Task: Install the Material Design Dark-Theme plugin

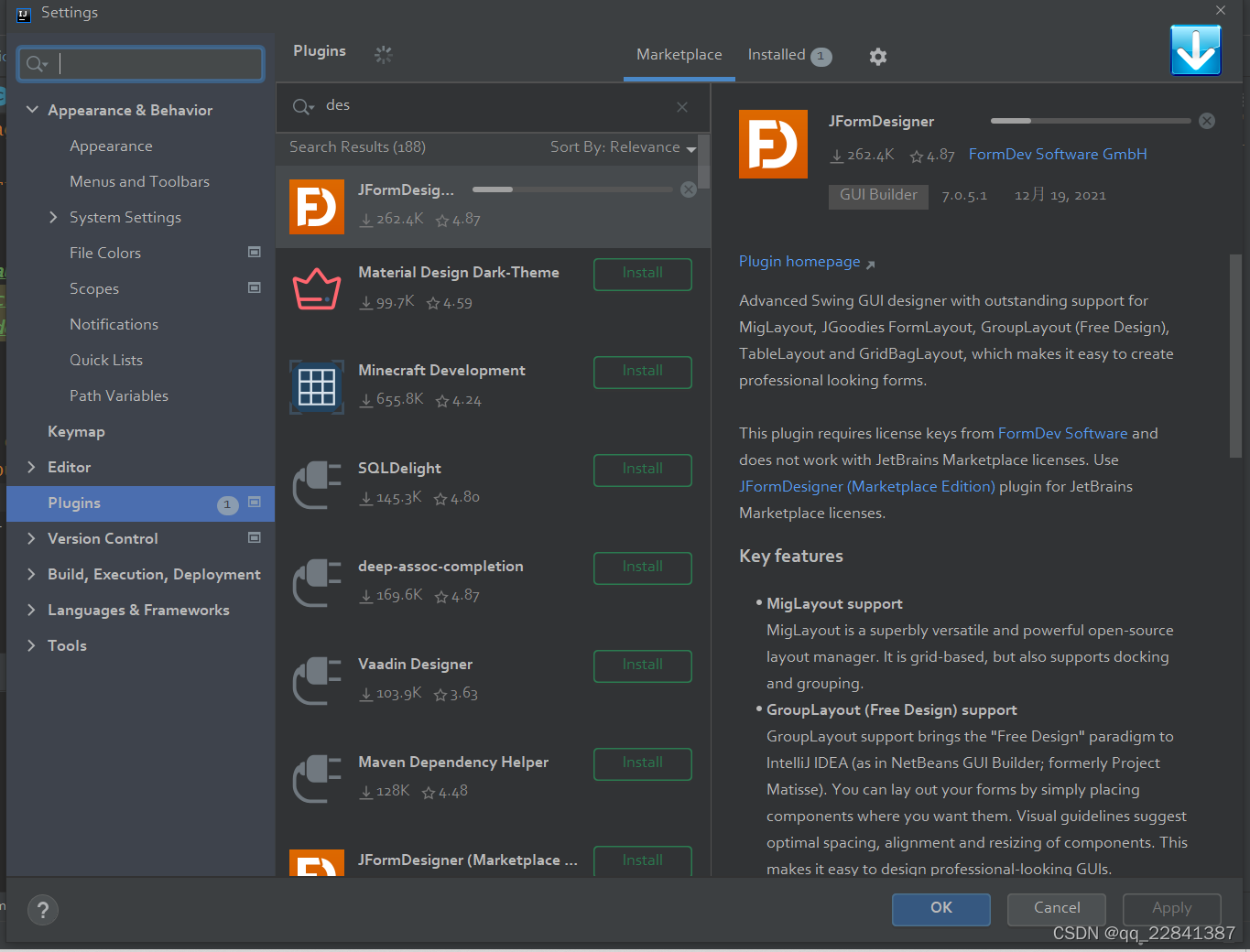Action: 642,274
